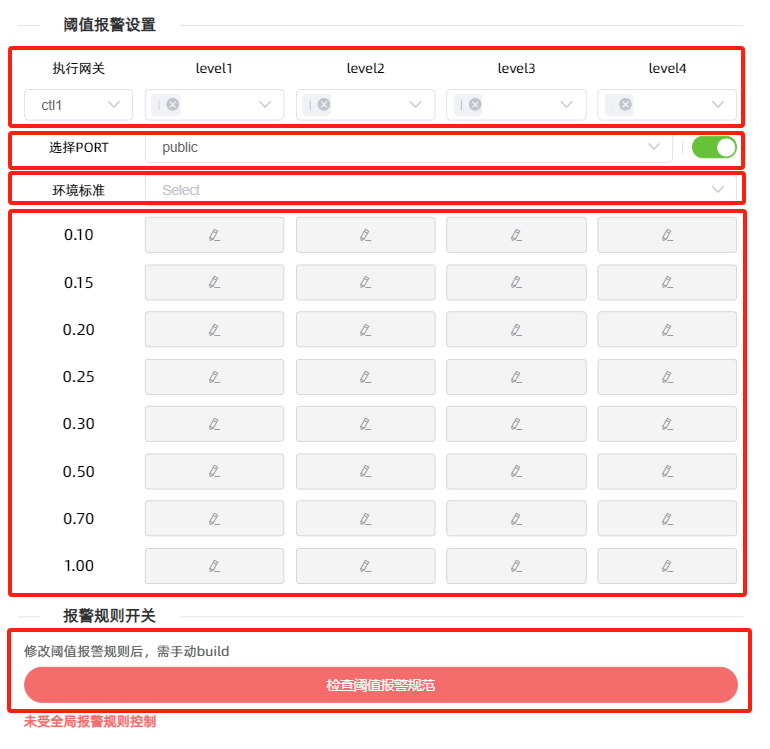
Task: Clear the level1 selected tag
Action: tap(173, 104)
